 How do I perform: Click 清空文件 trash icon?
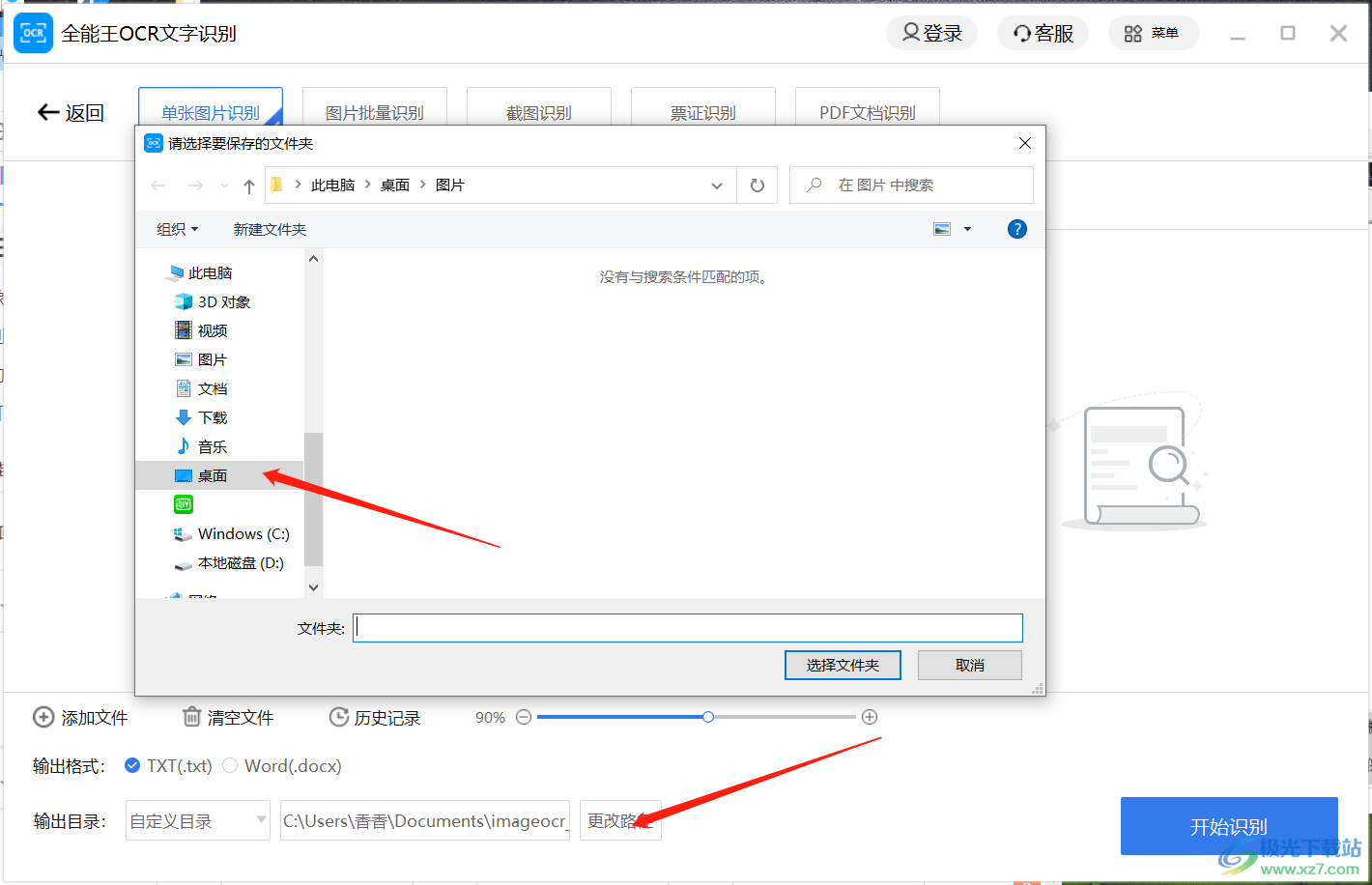point(191,717)
